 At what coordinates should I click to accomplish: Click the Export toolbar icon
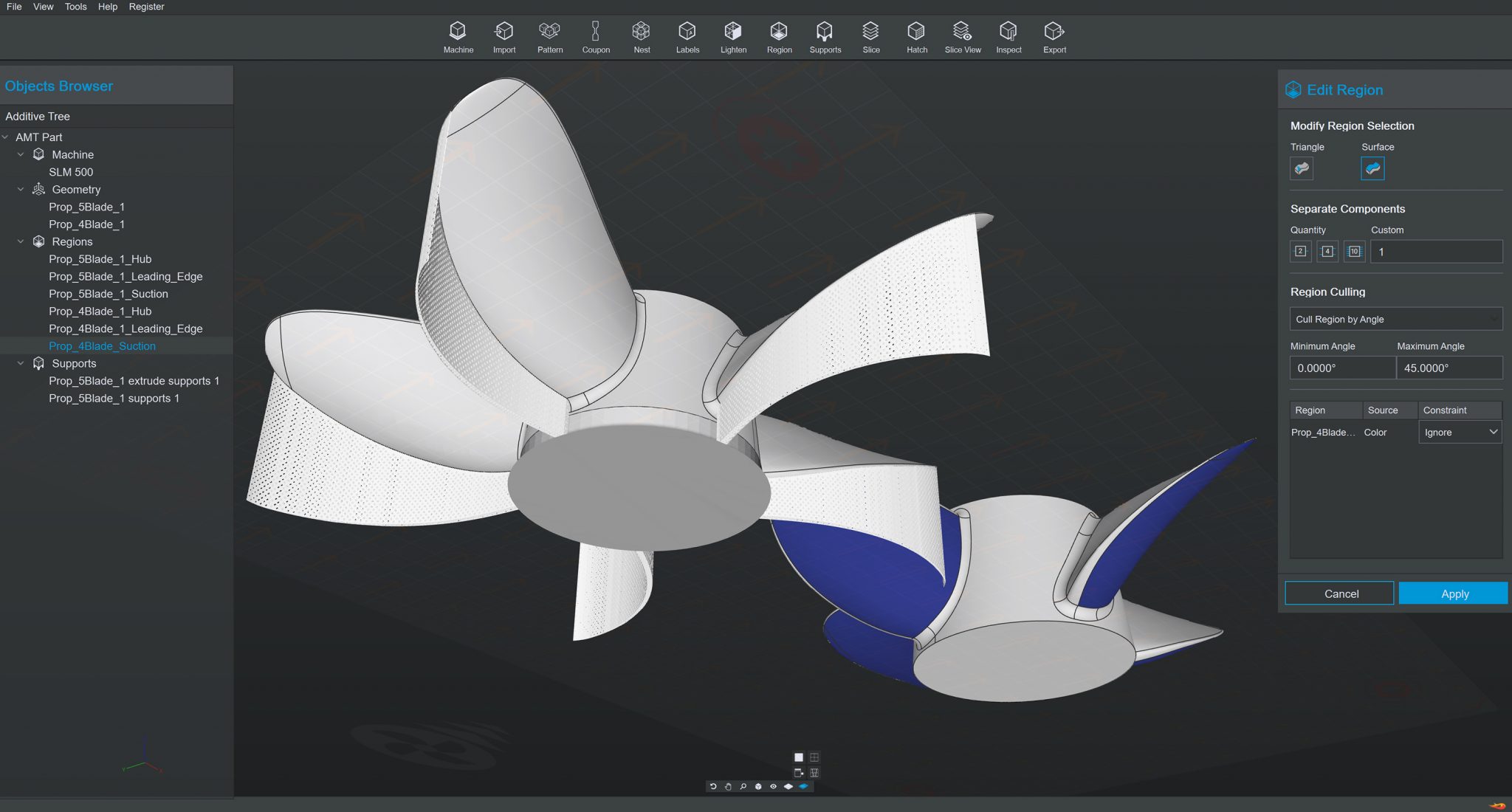click(x=1054, y=36)
